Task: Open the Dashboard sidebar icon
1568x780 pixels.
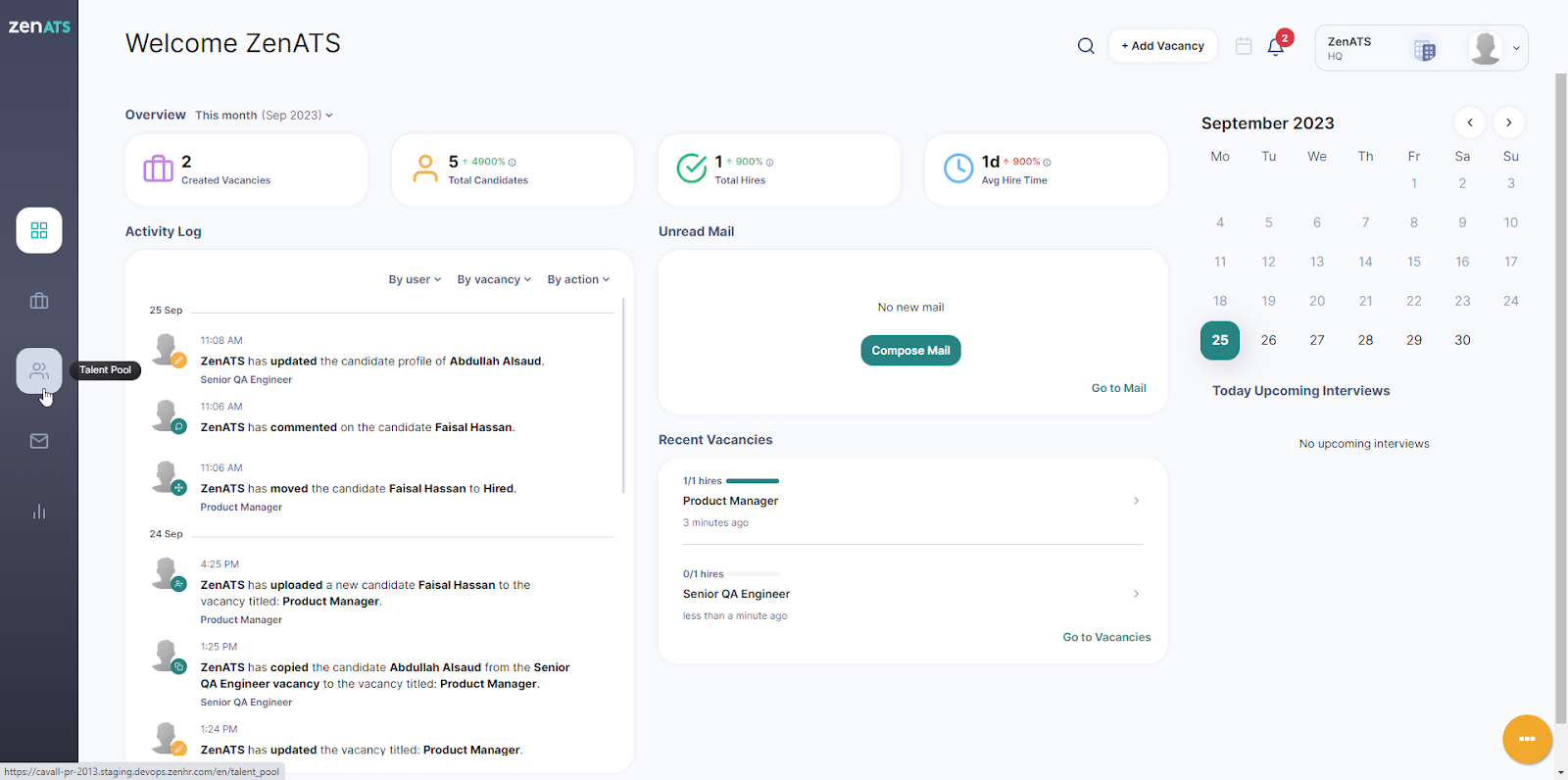Action: click(39, 230)
